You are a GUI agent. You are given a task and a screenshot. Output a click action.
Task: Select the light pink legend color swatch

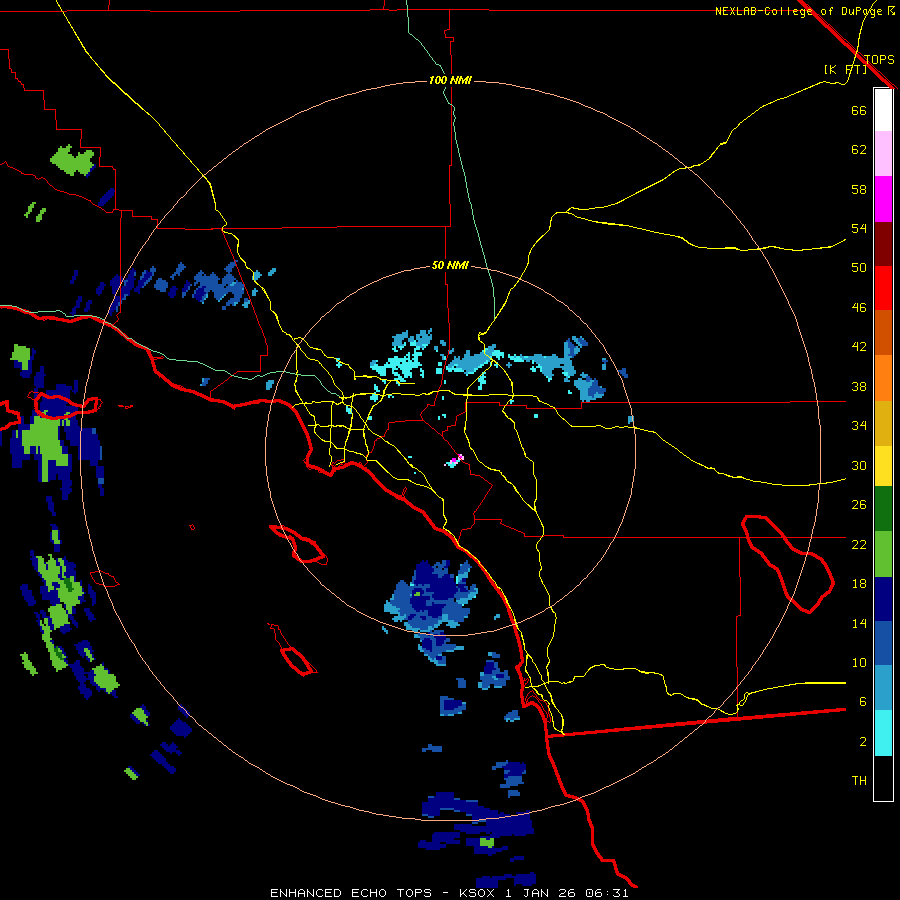(x=883, y=154)
